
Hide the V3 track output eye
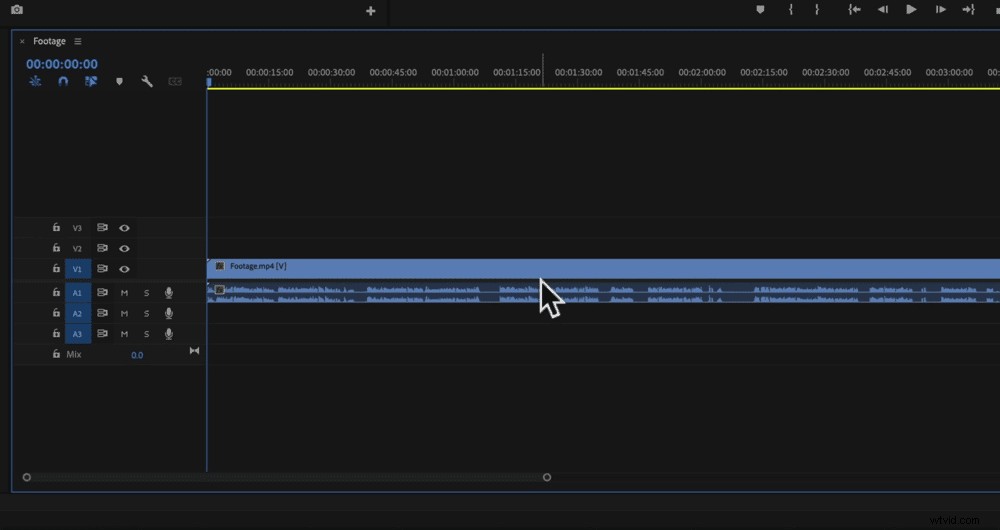click(124, 228)
